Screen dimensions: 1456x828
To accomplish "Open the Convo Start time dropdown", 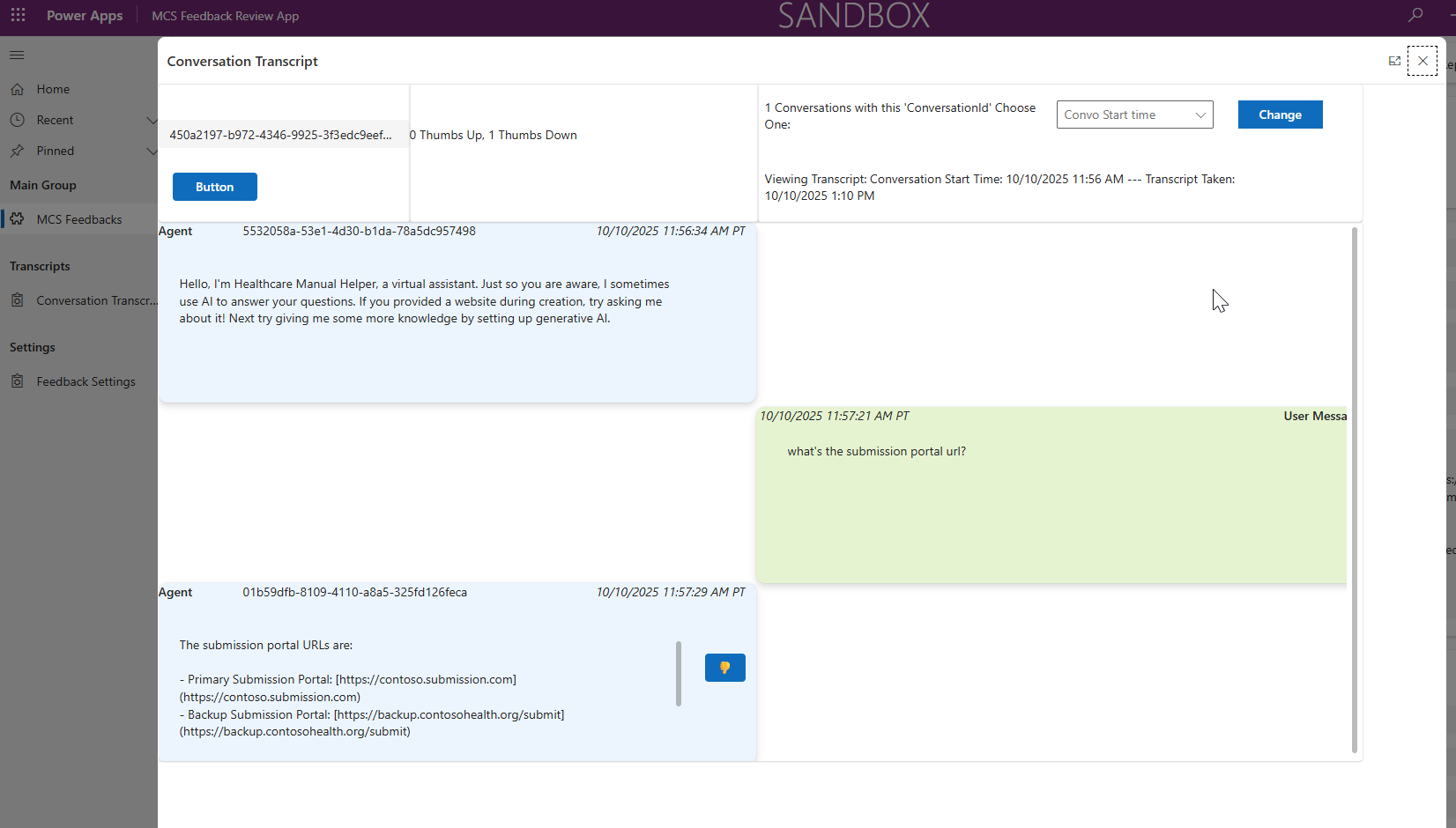I will coord(1134,114).
